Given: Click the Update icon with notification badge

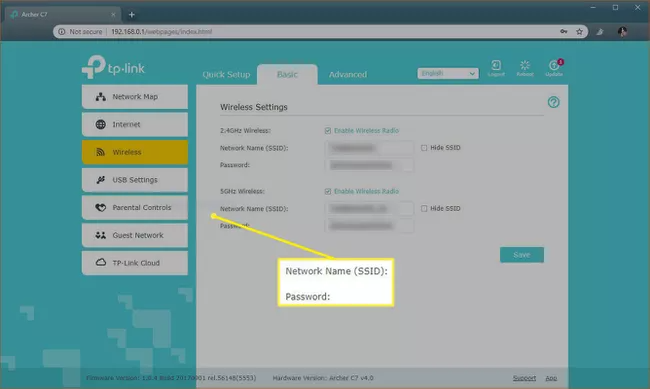Looking at the screenshot, I should 554,68.
